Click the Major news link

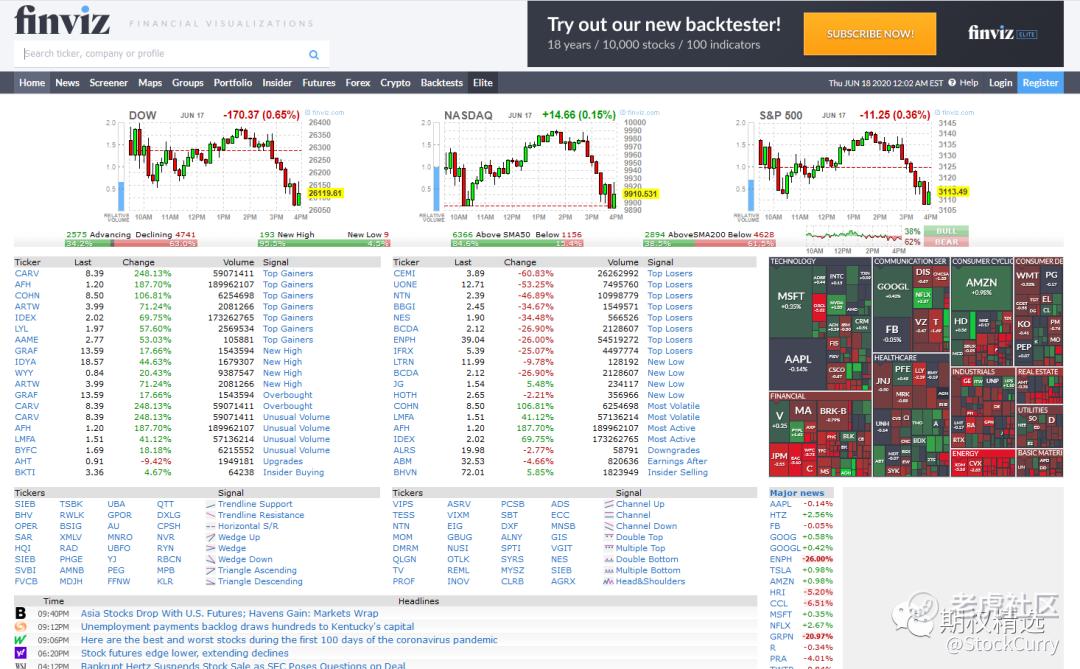[x=797, y=493]
